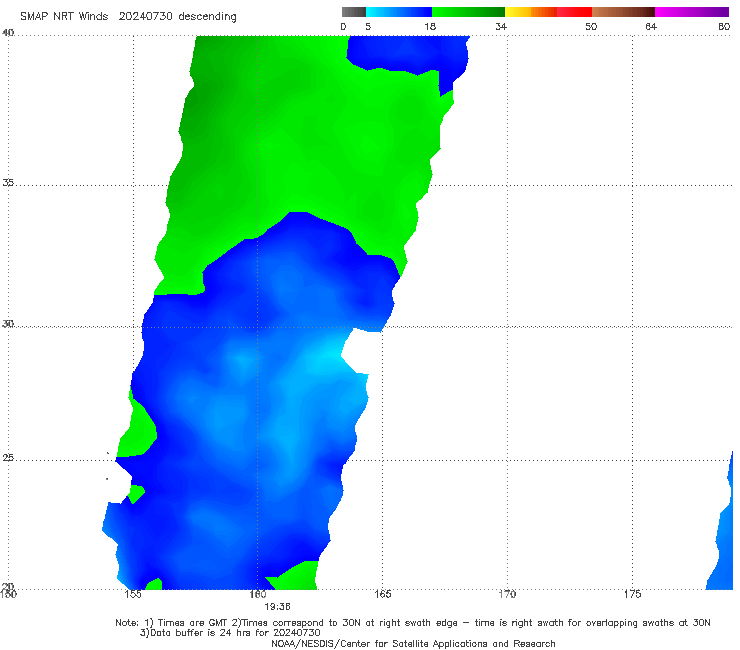Click the color bar label "64"
Image resolution: width=740 pixels, height=650 pixels.
coord(651,27)
